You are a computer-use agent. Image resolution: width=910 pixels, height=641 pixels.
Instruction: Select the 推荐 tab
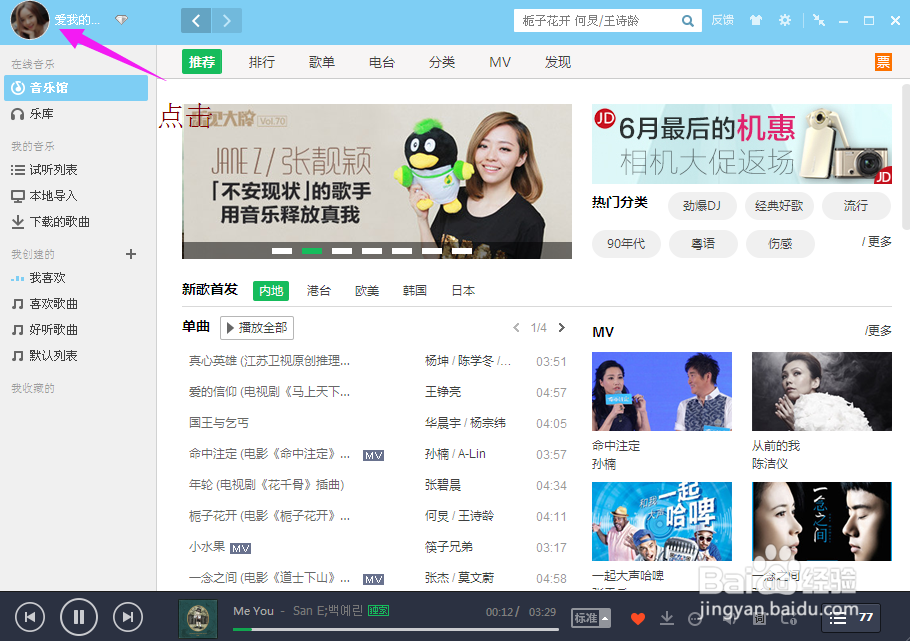tap(202, 62)
